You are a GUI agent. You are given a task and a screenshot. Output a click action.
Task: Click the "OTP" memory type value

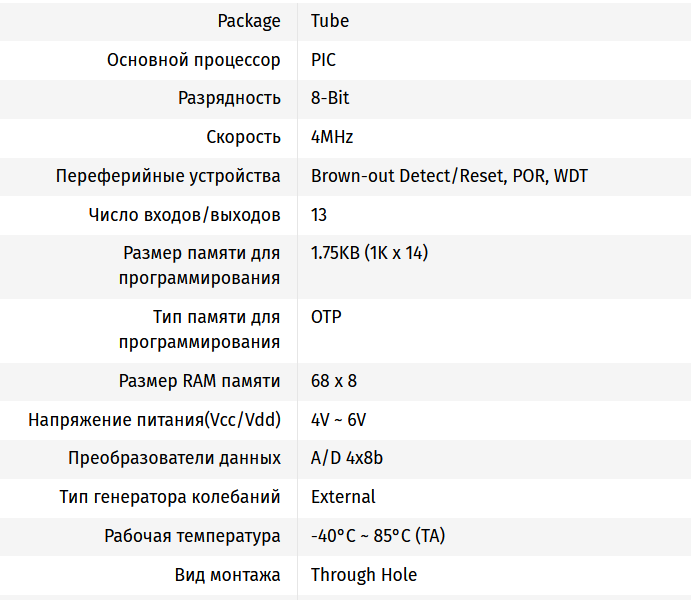point(326,317)
